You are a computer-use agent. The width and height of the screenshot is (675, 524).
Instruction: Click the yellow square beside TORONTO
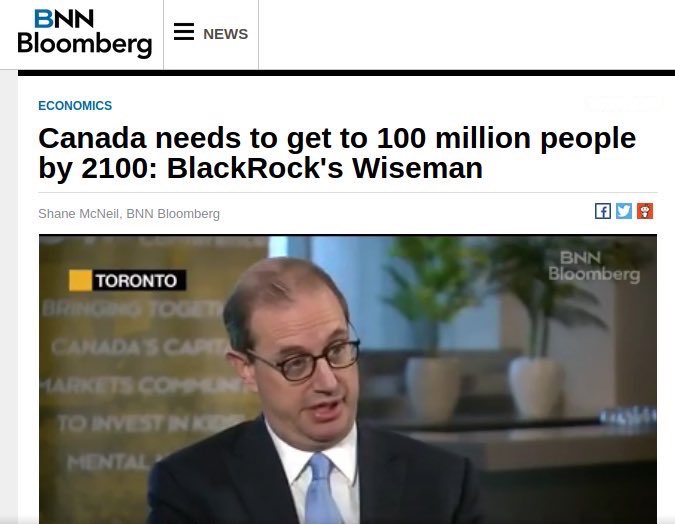tap(80, 280)
